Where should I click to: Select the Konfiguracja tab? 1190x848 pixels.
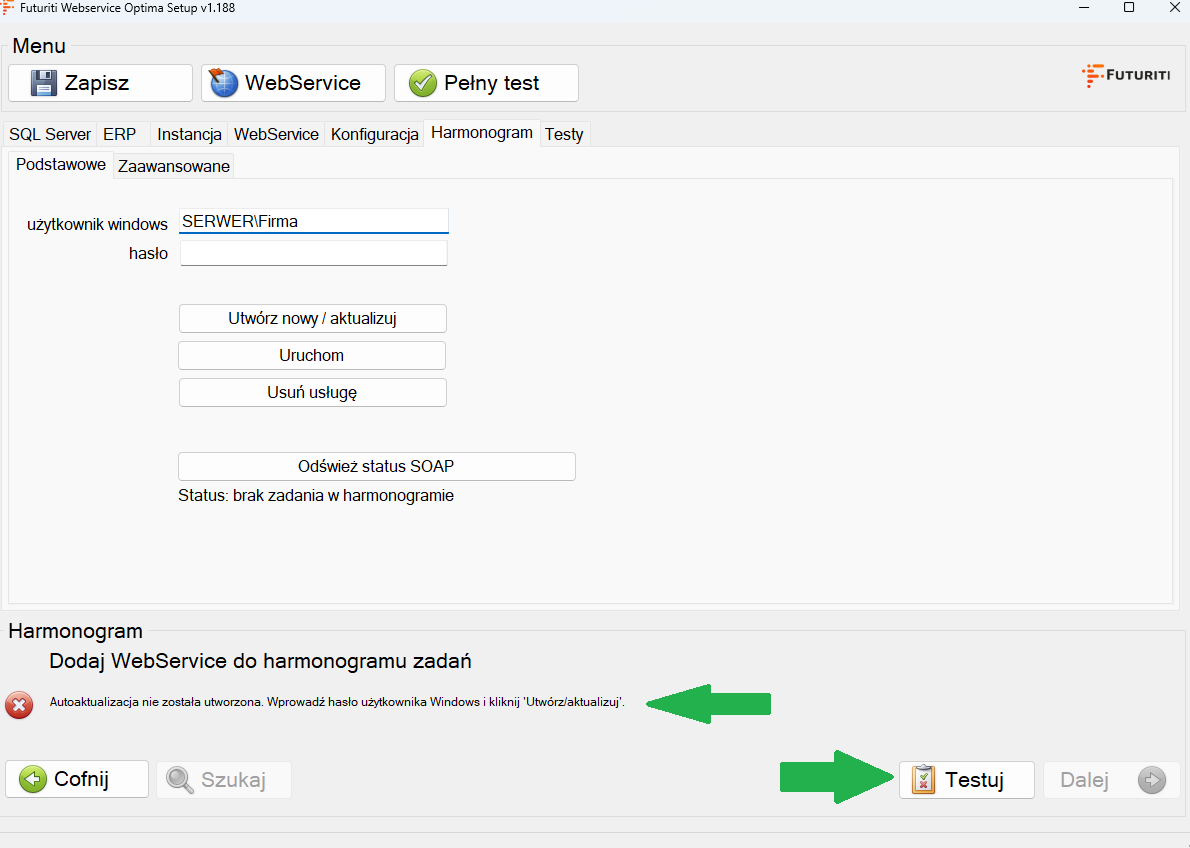coord(374,134)
